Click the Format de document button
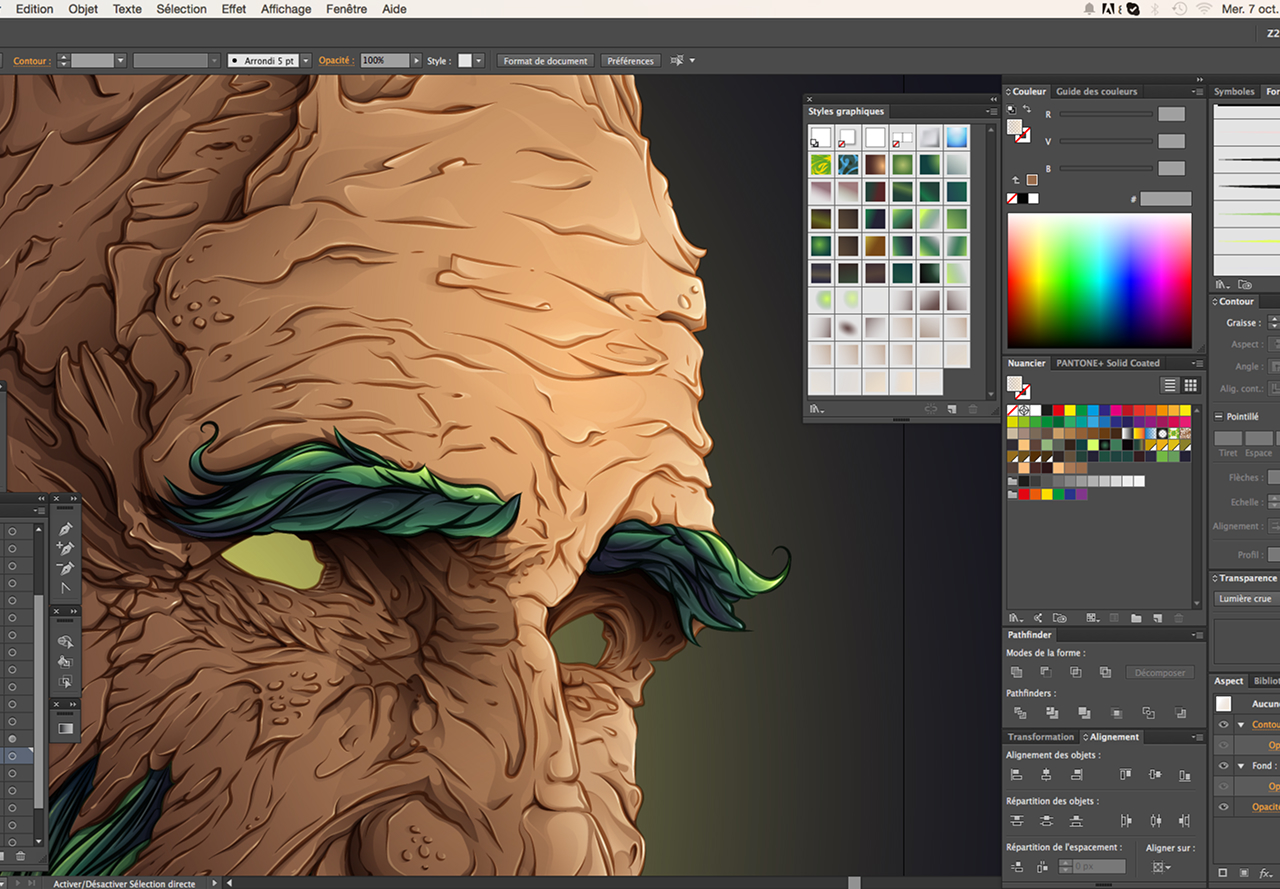Screen dimensions: 1280x889 pyautogui.click(x=545, y=61)
